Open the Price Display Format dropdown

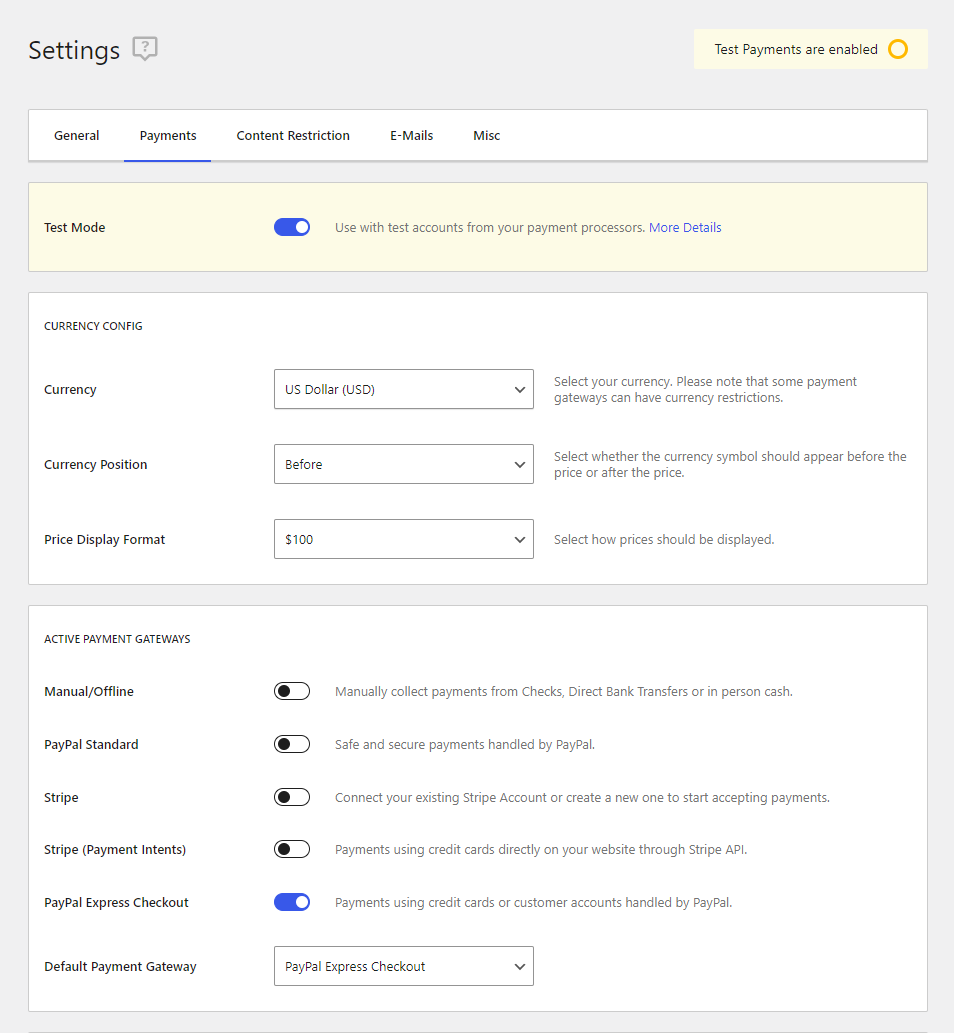[404, 540]
